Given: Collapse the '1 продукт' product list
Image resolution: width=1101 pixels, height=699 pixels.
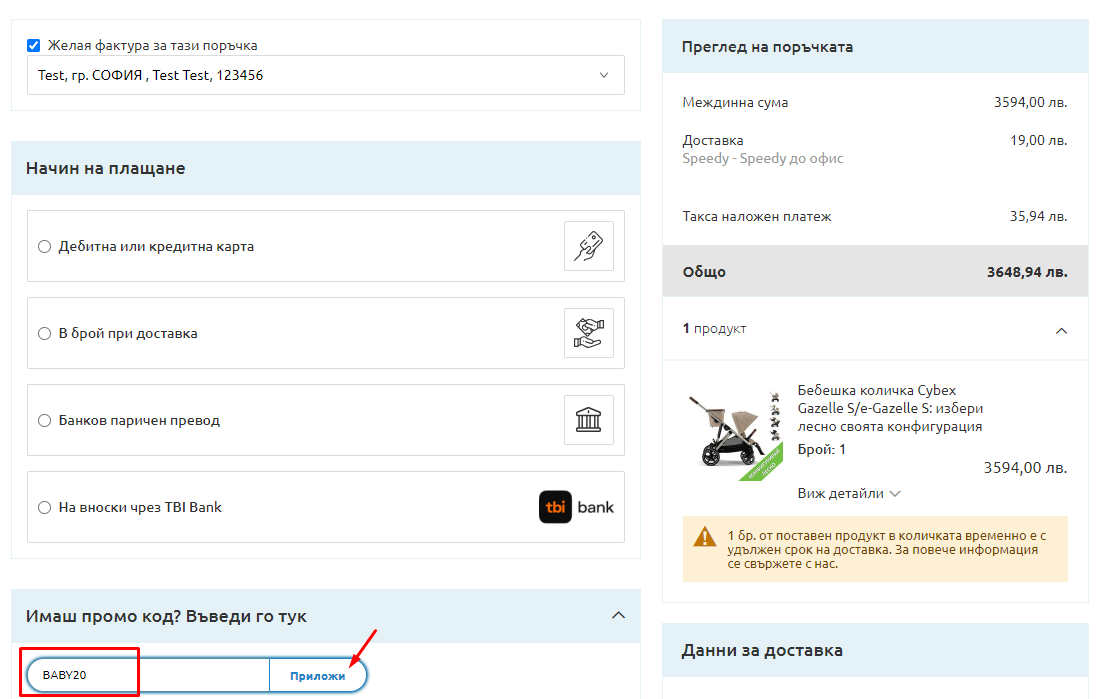Looking at the screenshot, I should tap(1061, 329).
